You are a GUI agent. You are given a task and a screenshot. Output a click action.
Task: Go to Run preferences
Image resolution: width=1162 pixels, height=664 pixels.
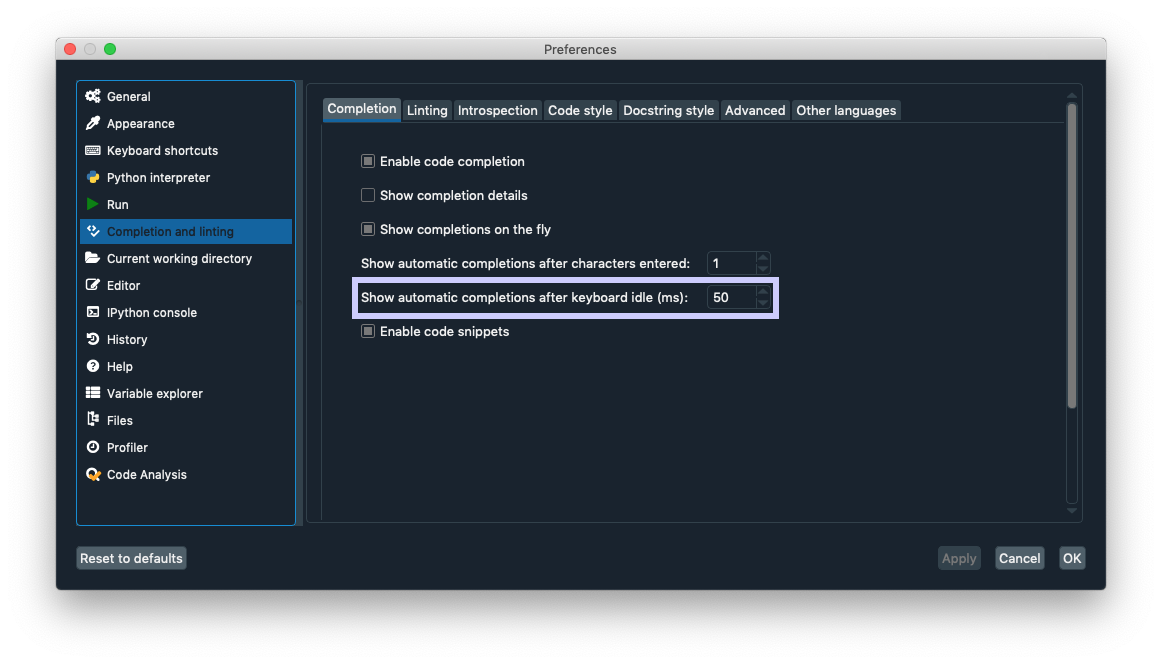(x=186, y=204)
